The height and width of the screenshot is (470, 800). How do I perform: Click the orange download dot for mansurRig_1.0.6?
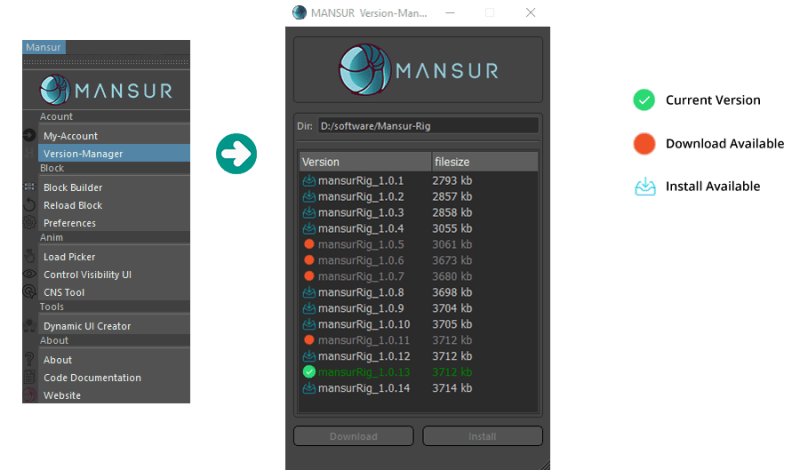coord(309,260)
